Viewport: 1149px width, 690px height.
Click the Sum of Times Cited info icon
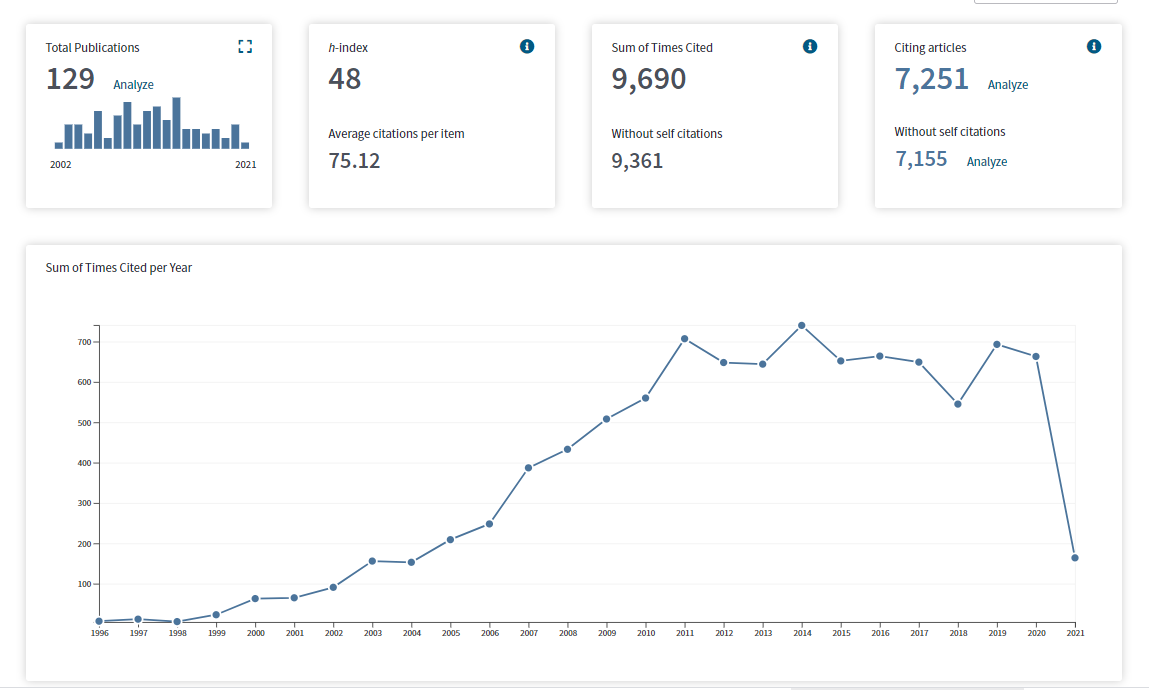point(810,47)
